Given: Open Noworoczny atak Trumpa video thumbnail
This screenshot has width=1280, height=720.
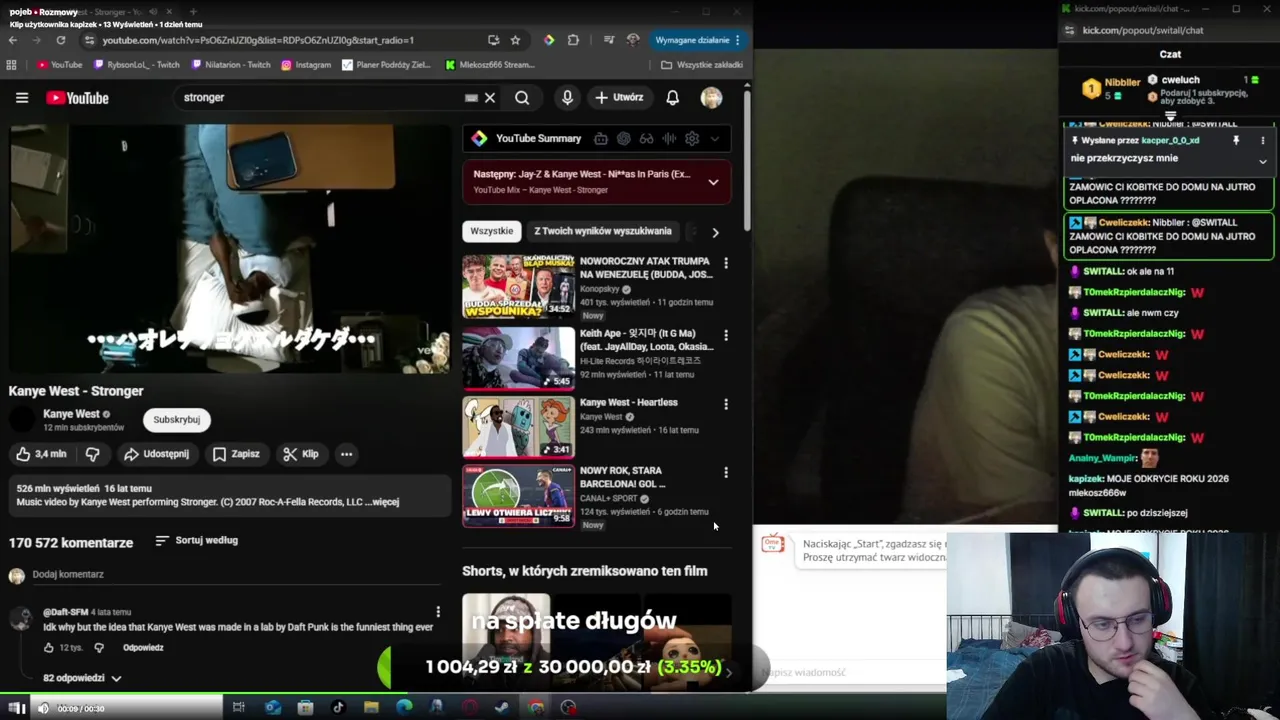Looking at the screenshot, I should coord(518,286).
